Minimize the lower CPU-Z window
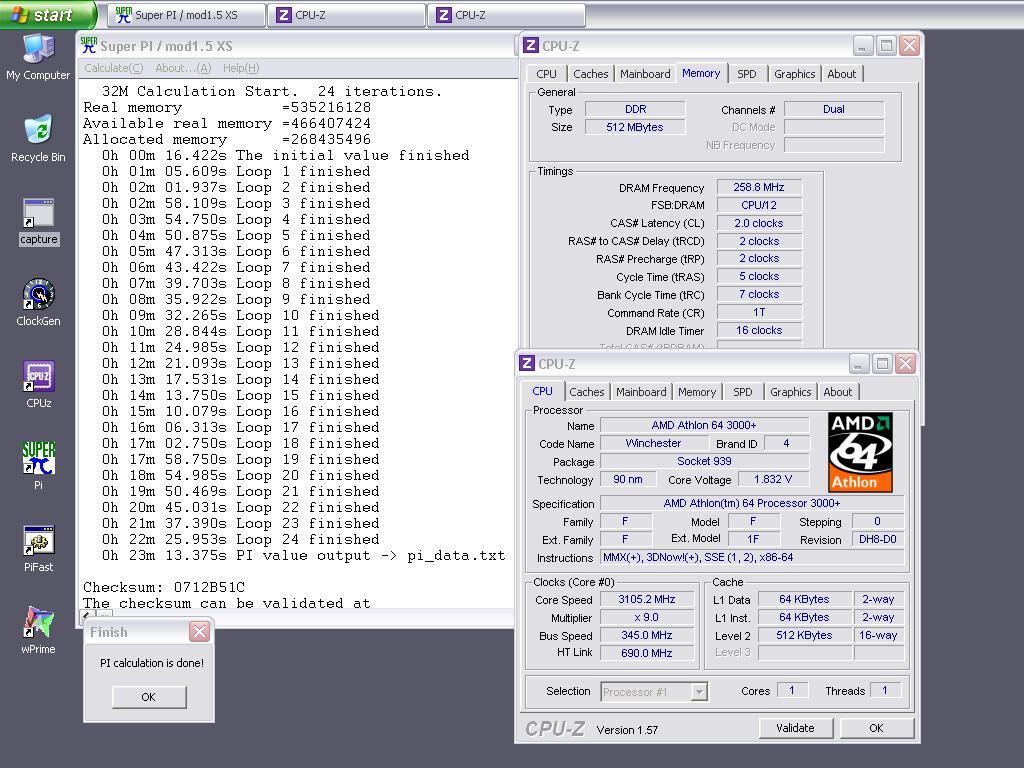Image resolution: width=1024 pixels, height=768 pixels. (x=859, y=364)
